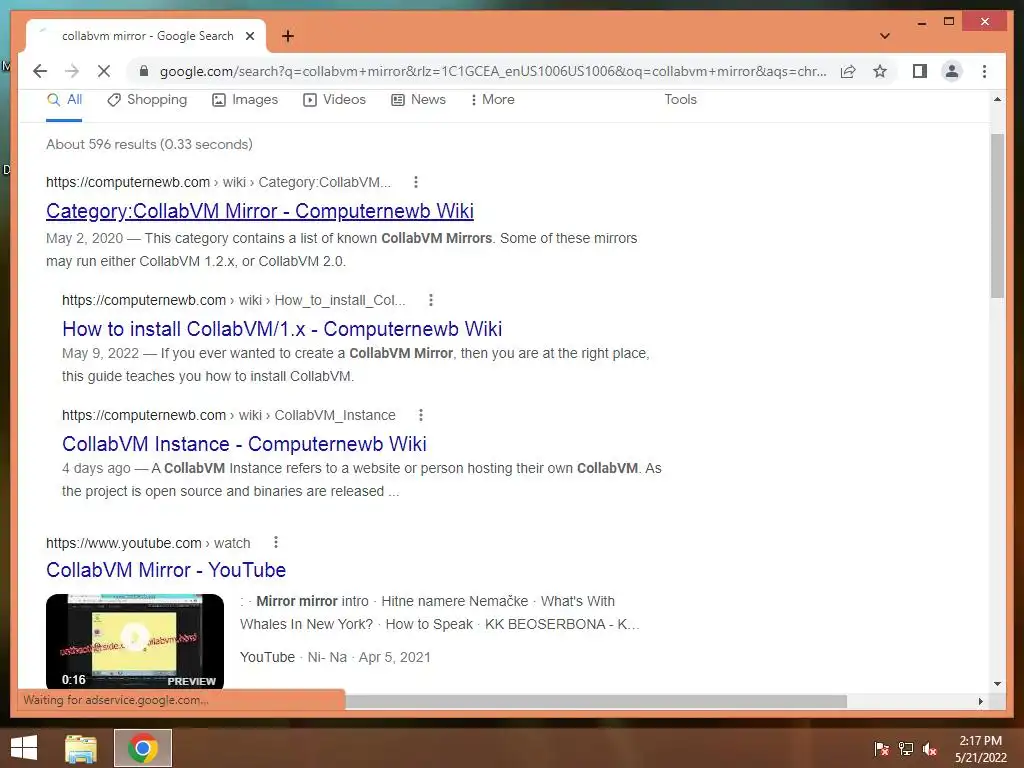Toggle the Chrome side panel
Viewport: 1024px width, 768px height.
click(x=920, y=71)
